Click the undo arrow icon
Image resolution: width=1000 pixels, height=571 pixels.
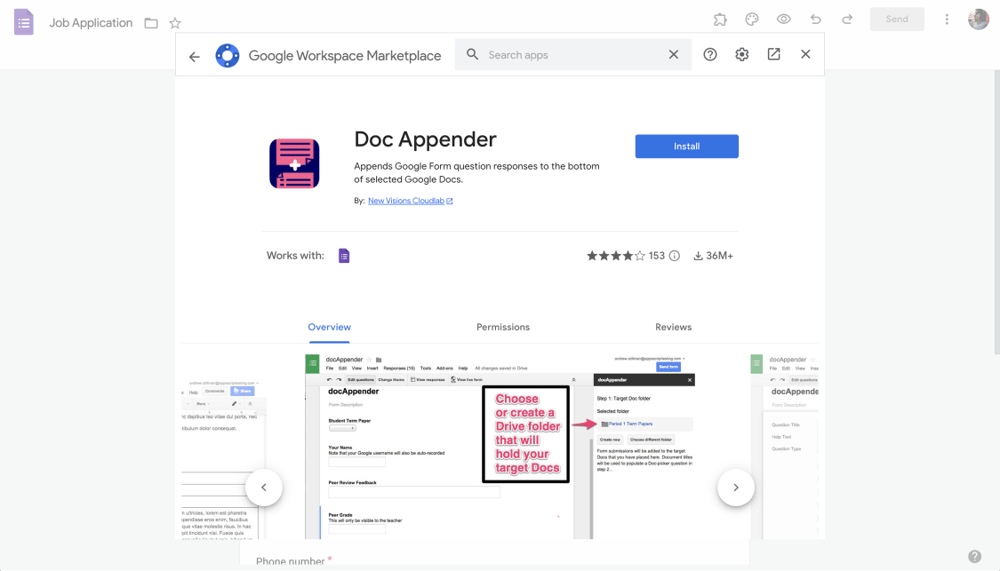816,20
